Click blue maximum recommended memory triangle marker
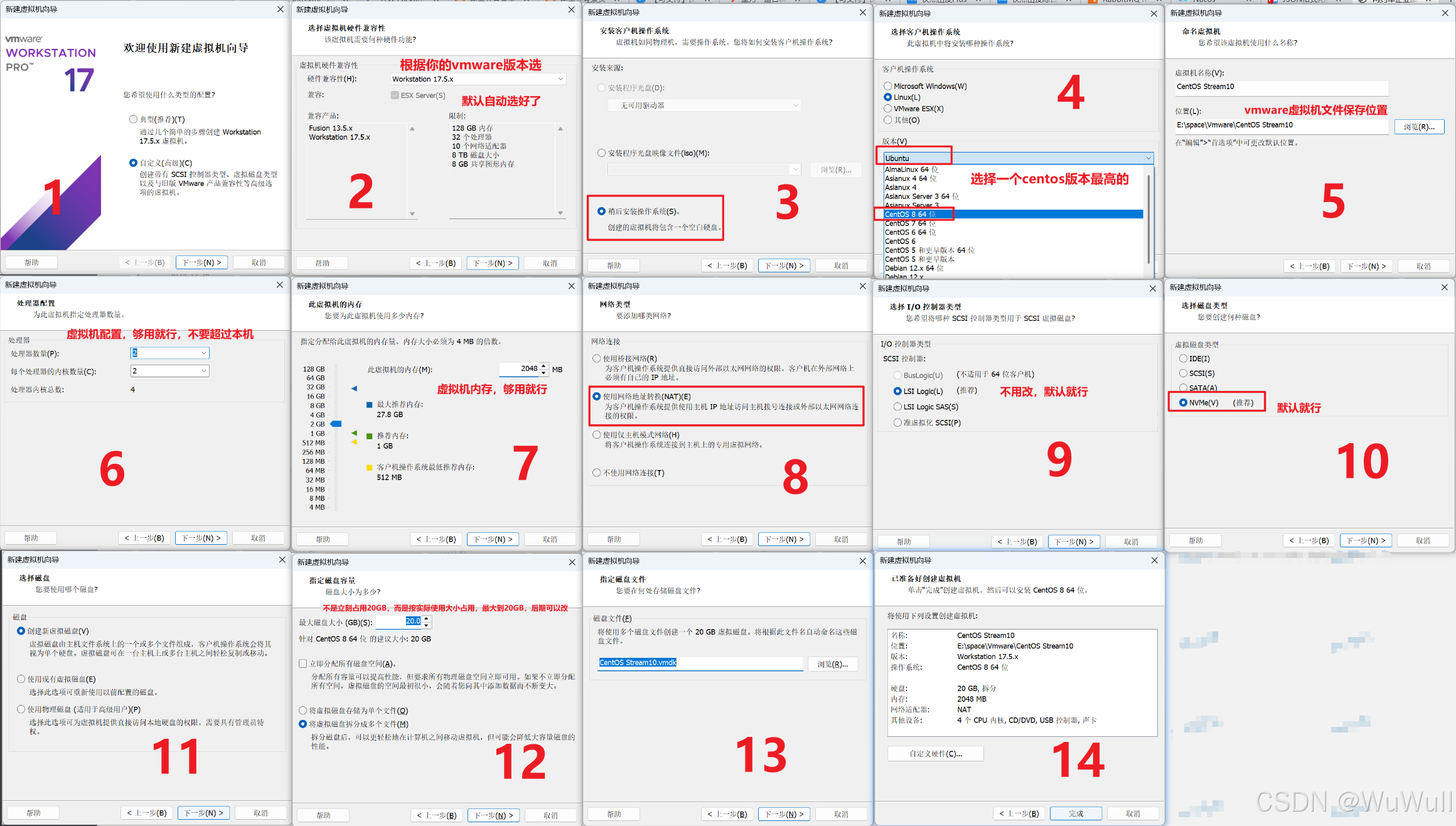 [x=354, y=389]
